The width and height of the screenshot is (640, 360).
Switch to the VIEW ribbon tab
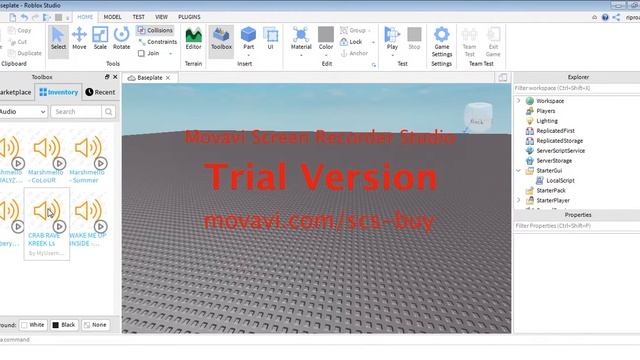pos(161,17)
